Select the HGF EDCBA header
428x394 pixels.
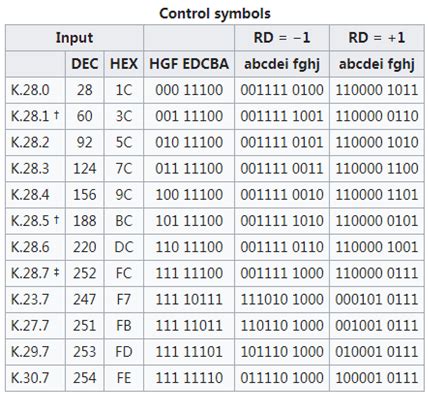189,64
